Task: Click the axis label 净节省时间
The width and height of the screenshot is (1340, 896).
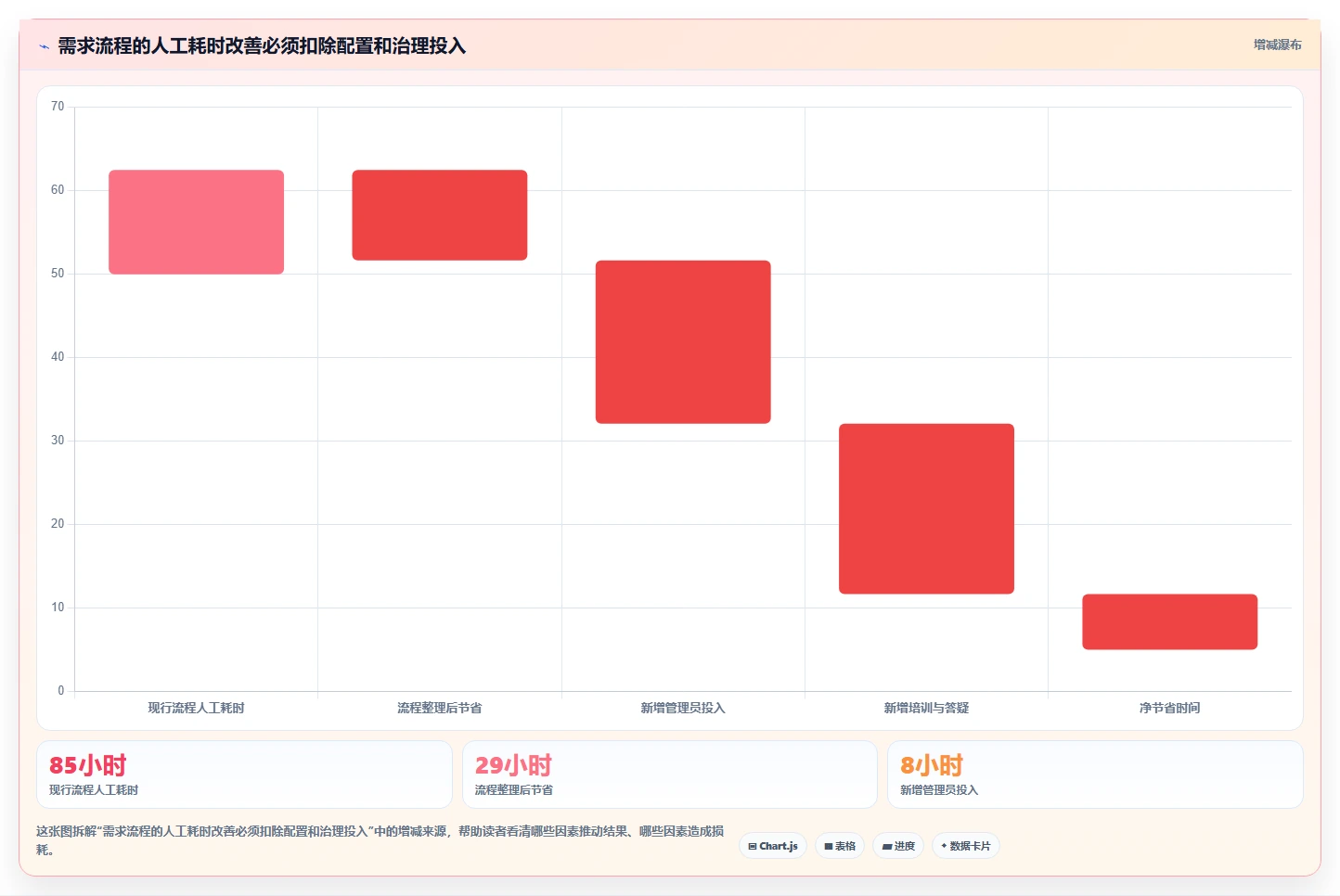Action: coord(1169,708)
